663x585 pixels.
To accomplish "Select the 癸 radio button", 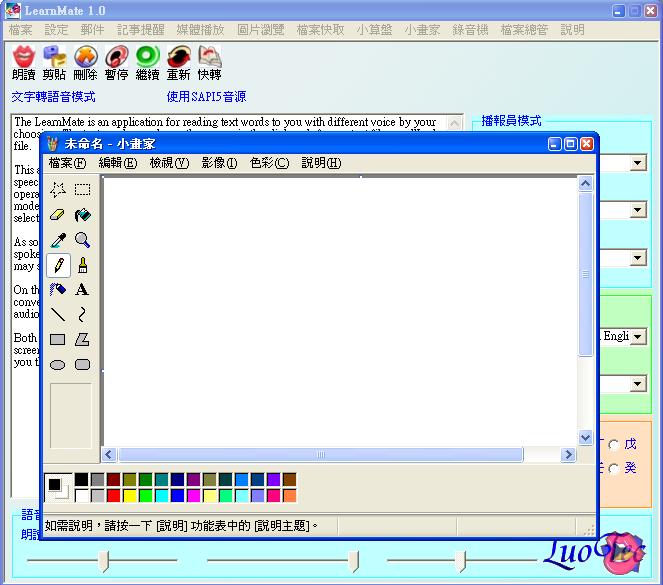I will pos(614,468).
